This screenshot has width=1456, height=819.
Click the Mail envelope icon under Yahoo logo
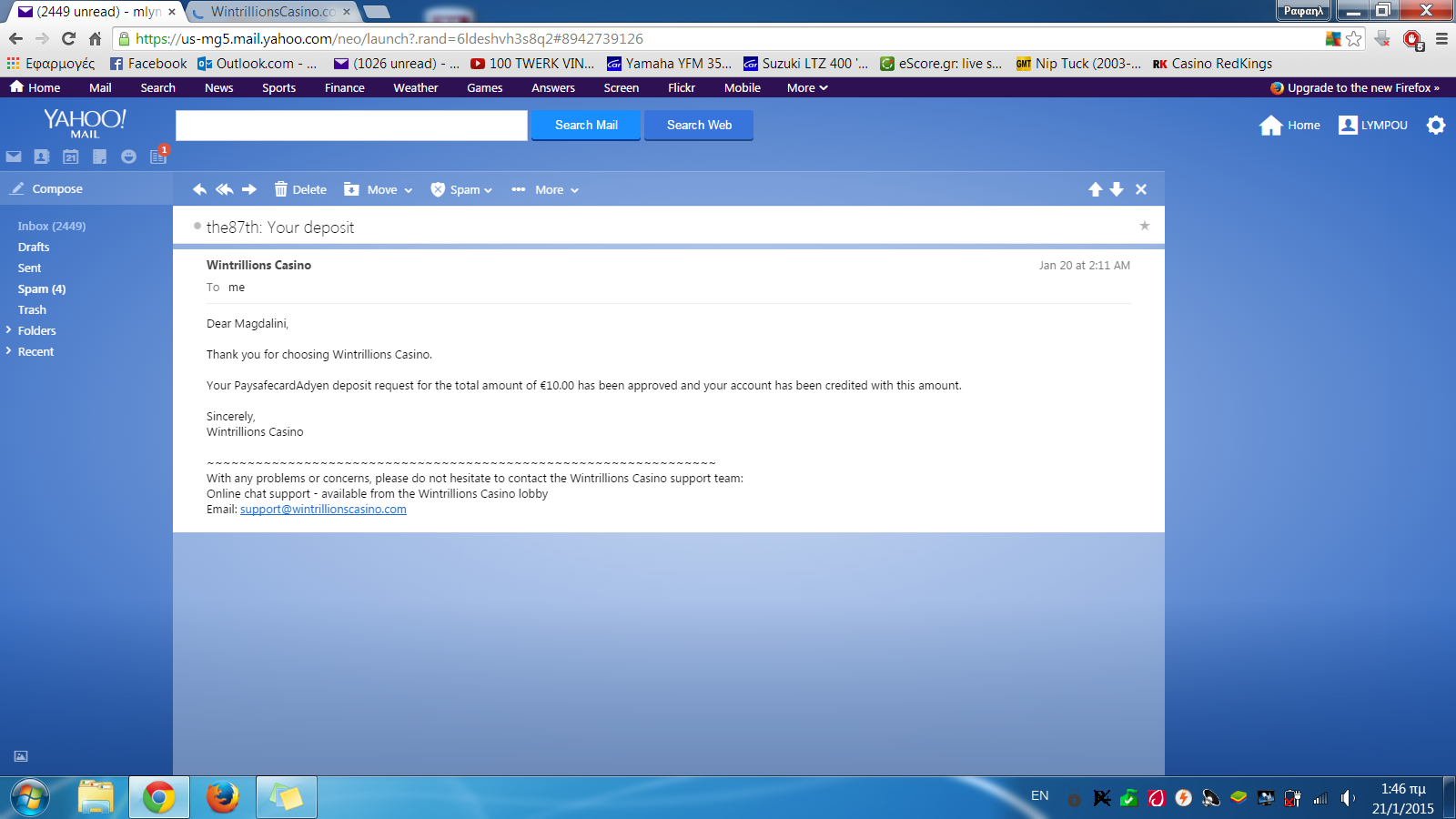pyautogui.click(x=14, y=157)
